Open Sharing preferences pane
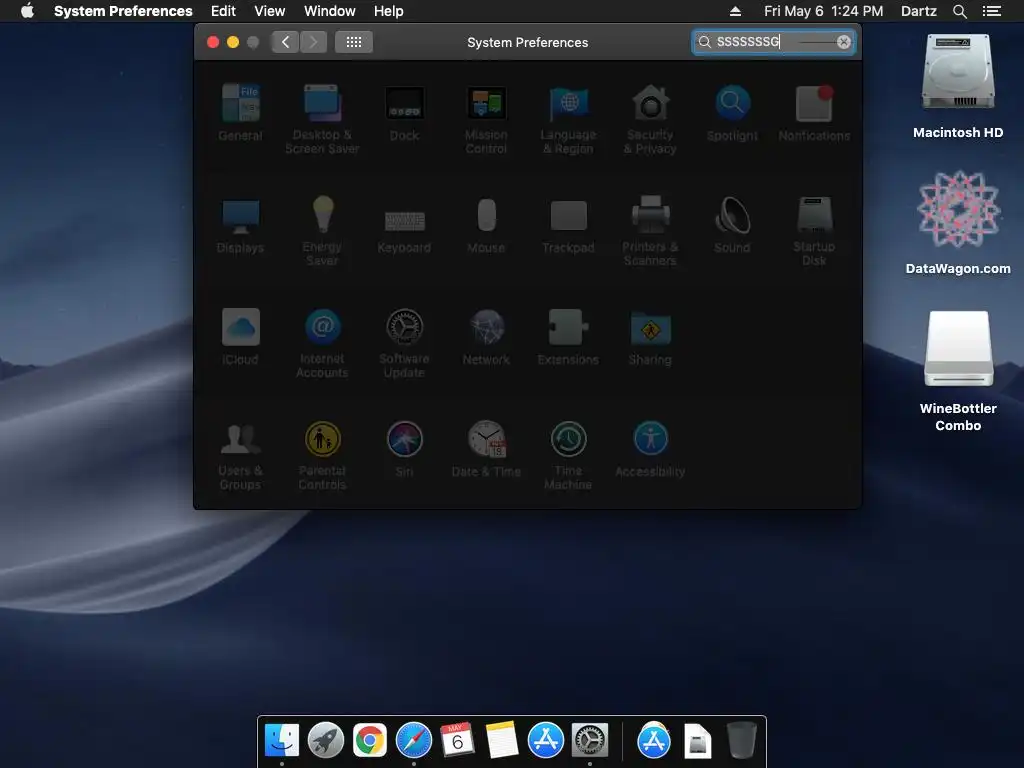The image size is (1024, 768). click(650, 336)
